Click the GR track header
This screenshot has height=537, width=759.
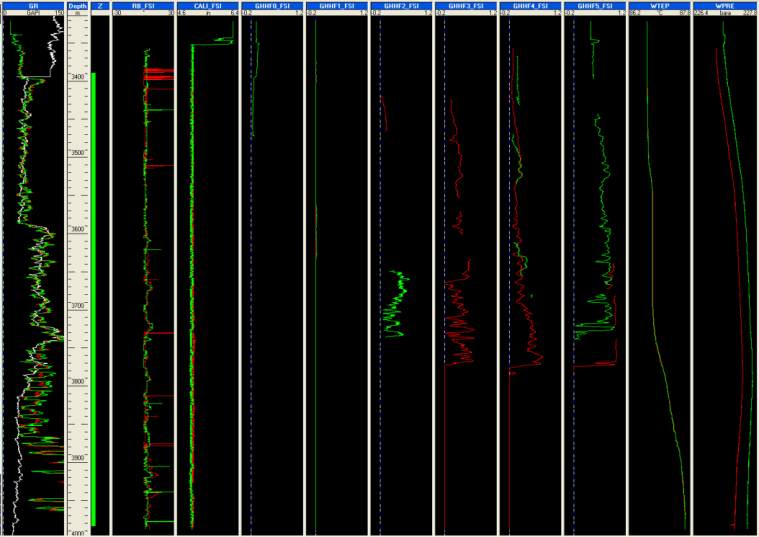click(33, 5)
